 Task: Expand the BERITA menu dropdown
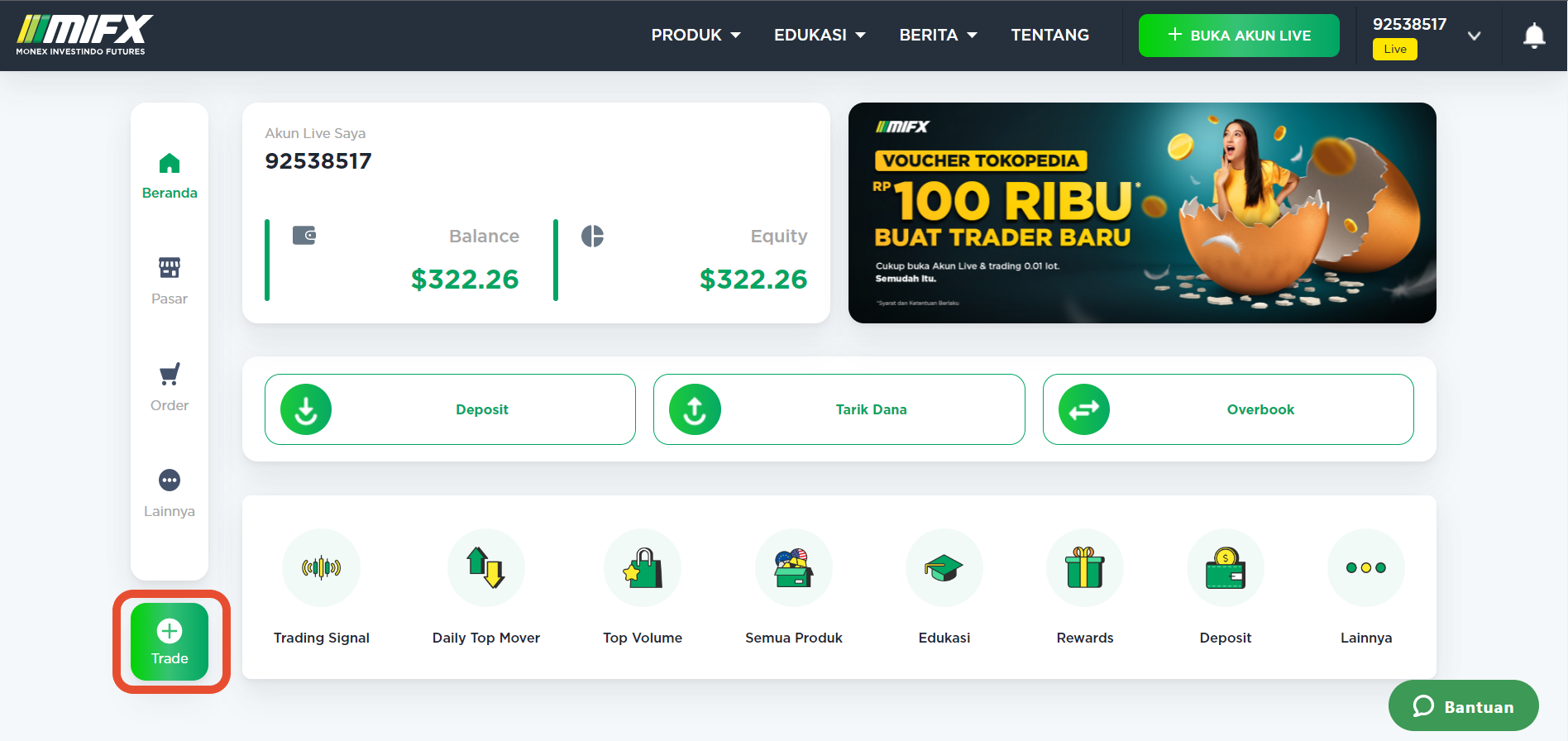point(938,35)
